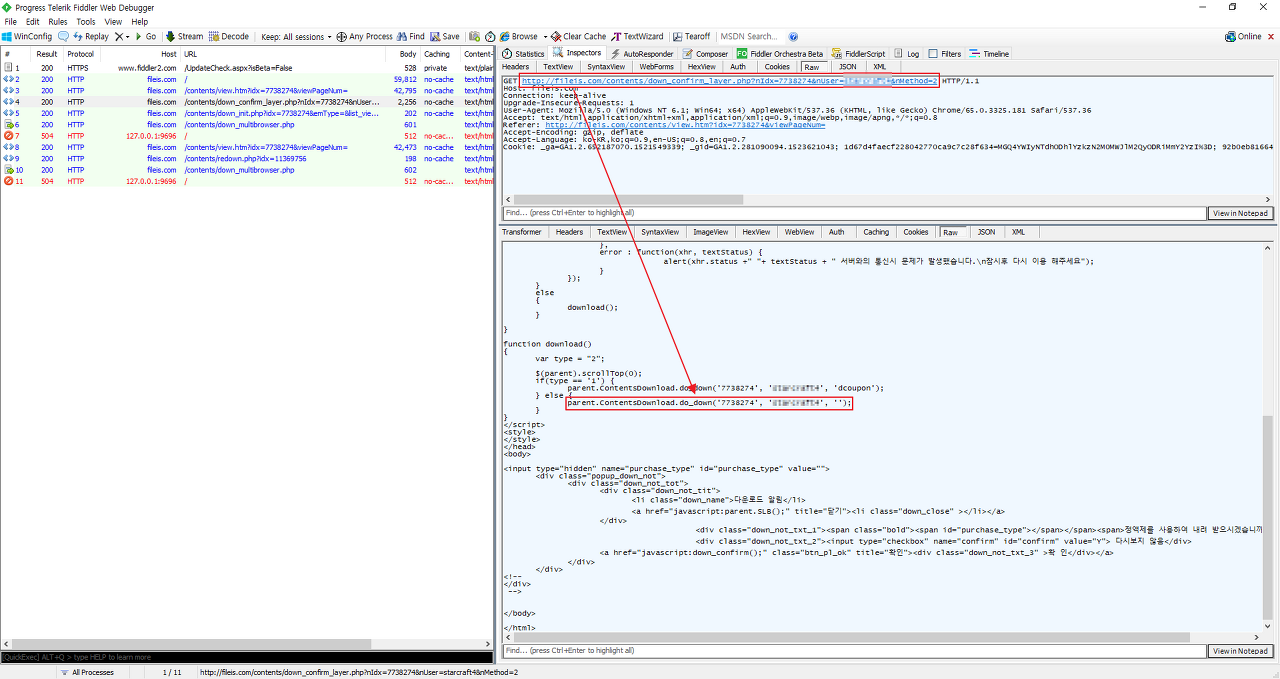
Task: Click the Referer URL link
Action: [685, 125]
